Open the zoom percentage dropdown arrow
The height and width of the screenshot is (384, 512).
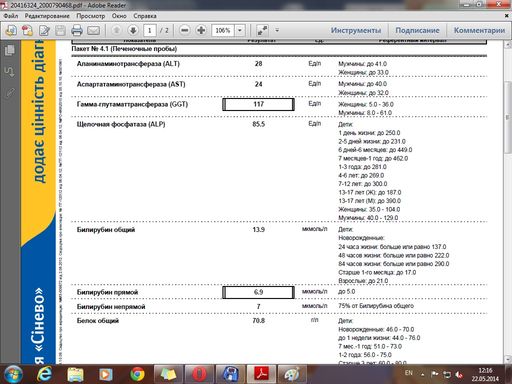point(240,30)
